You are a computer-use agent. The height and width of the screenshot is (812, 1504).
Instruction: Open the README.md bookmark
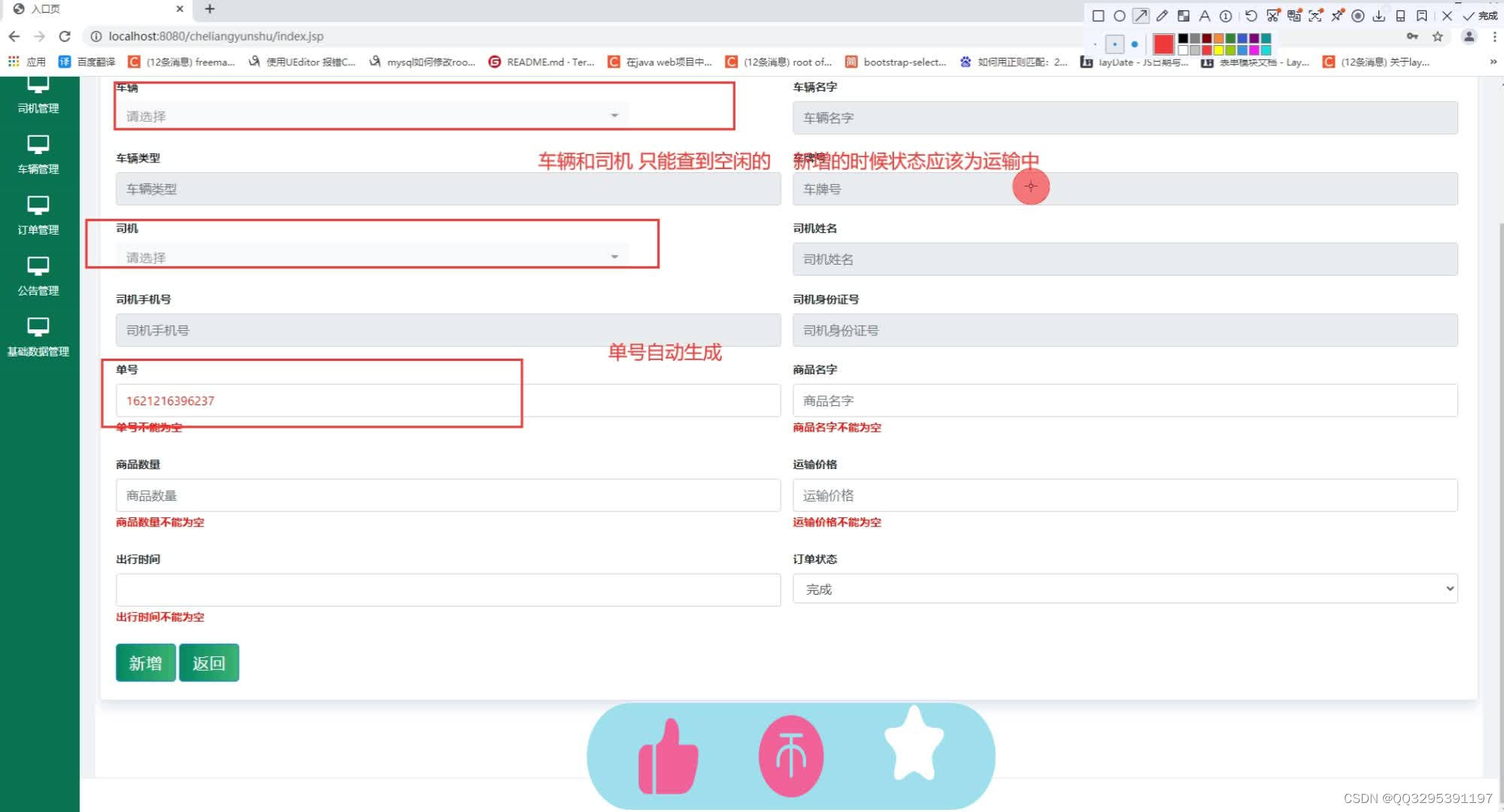pyautogui.click(x=541, y=62)
